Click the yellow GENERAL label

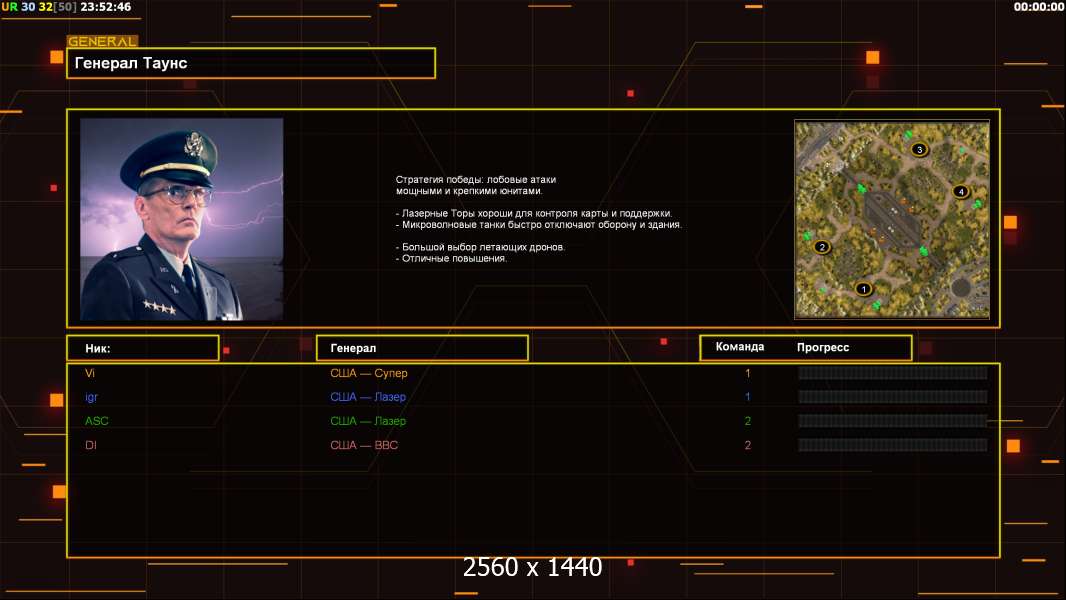(102, 41)
